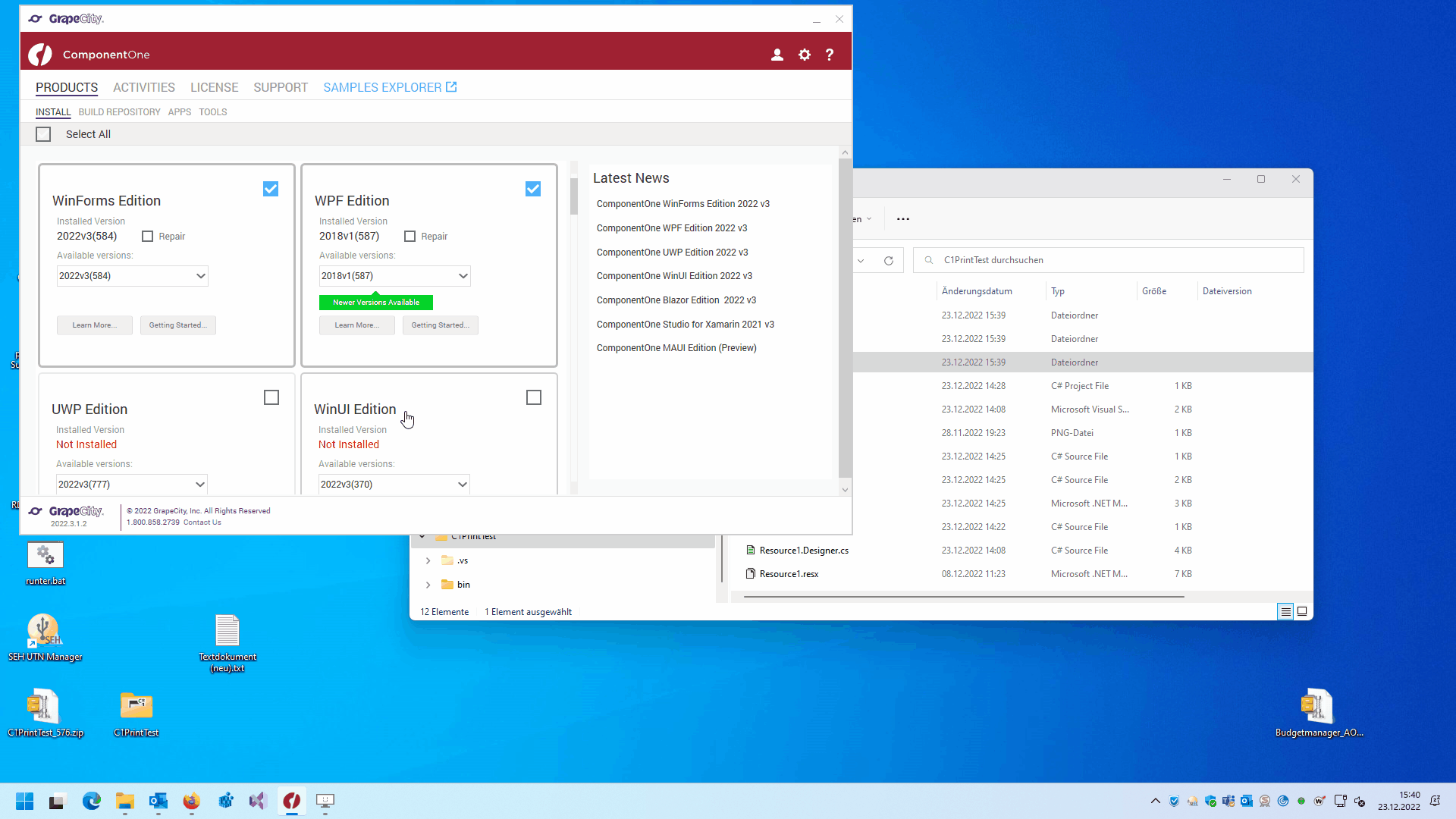This screenshot has height=819, width=1456.
Task: Open the three-dots more menu in Explorer
Action: 902,219
